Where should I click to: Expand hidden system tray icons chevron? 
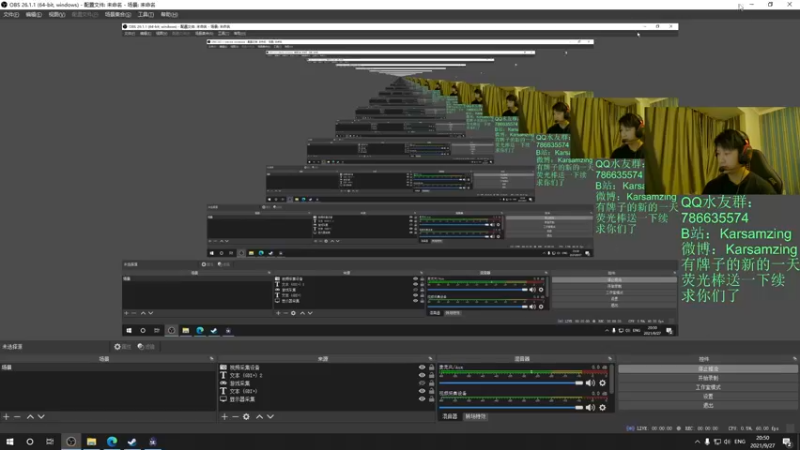(697, 442)
